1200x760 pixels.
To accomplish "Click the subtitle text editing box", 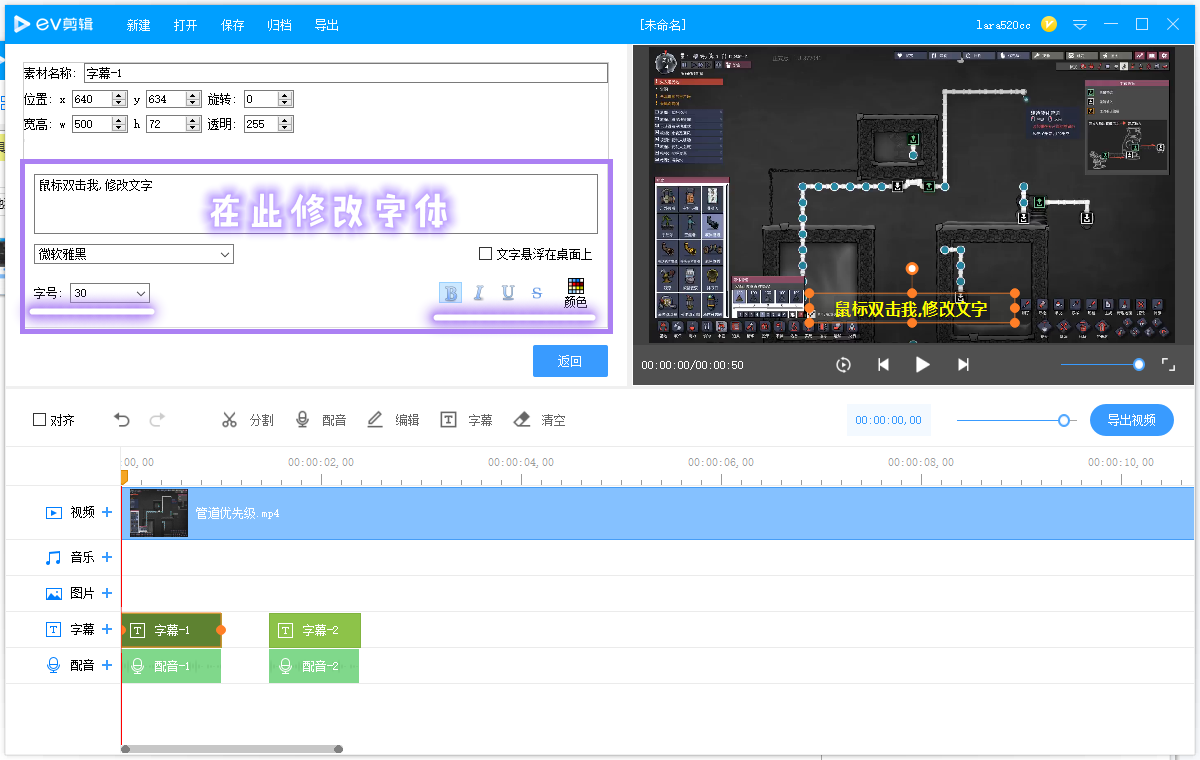I will coord(316,204).
